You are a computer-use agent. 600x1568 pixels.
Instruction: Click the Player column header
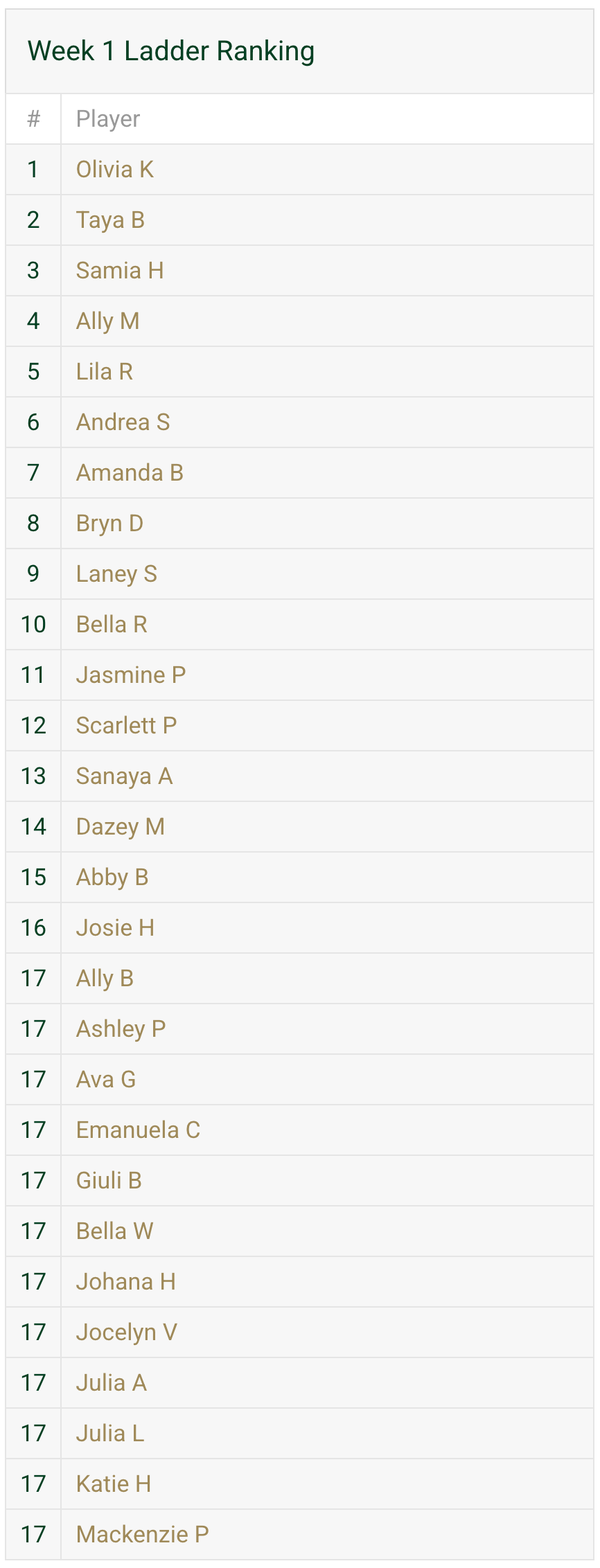point(108,119)
